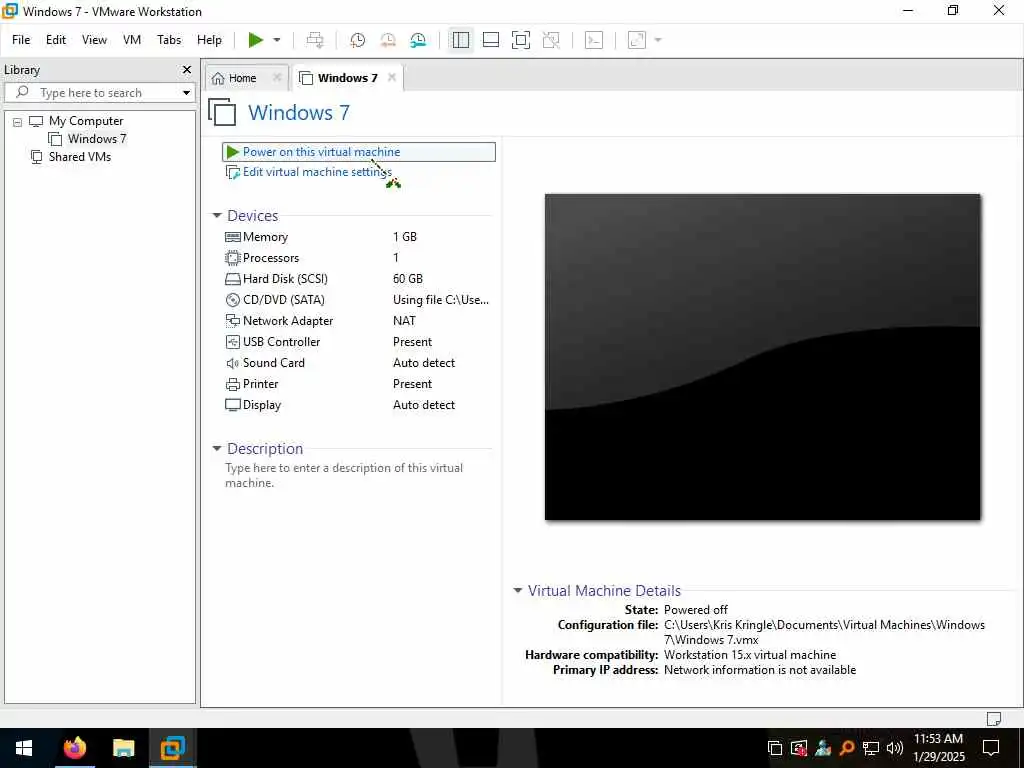This screenshot has width=1024, height=768.
Task: Click the Processors device icon
Action: point(232,258)
